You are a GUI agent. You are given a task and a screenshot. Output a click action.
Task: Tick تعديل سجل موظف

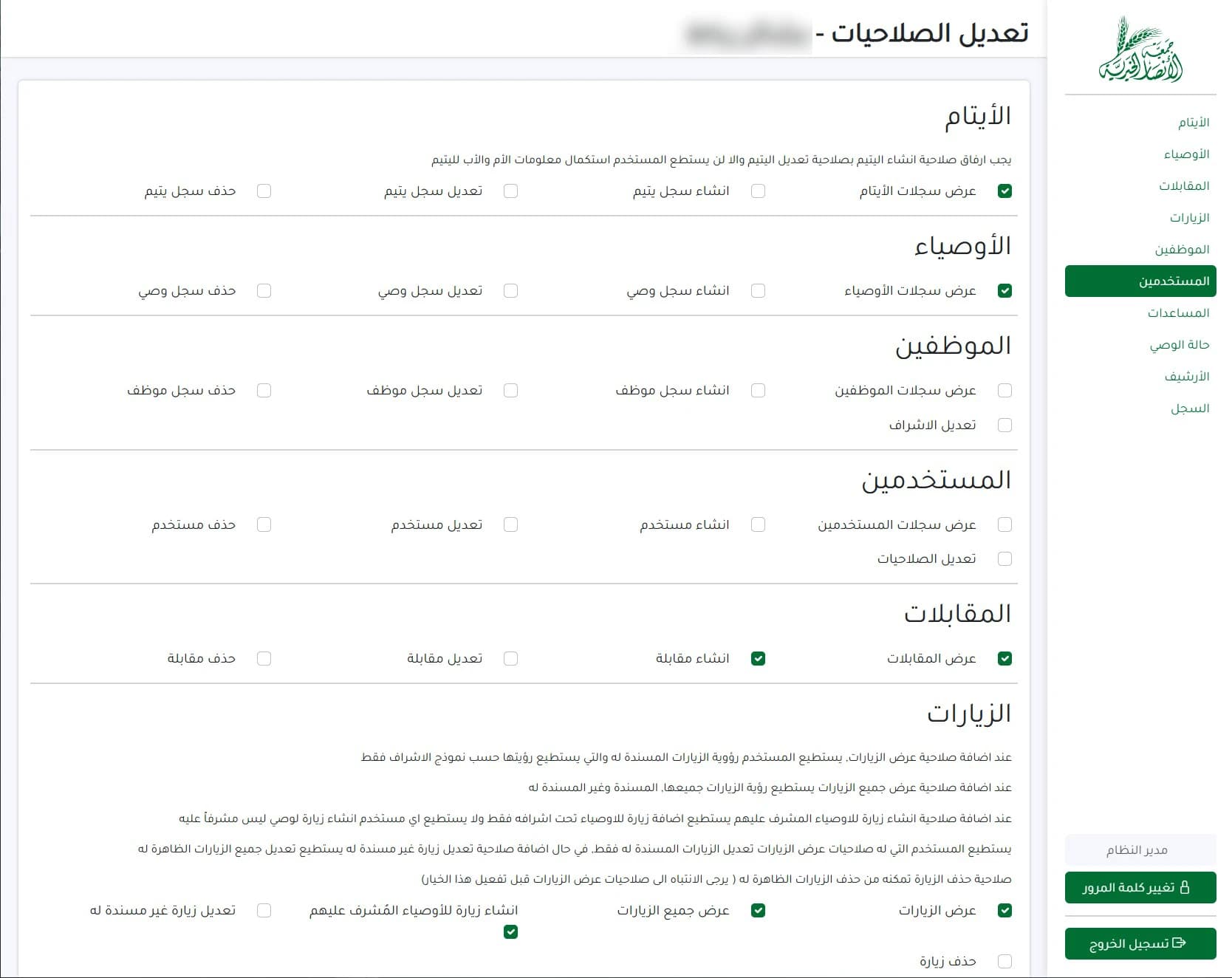tap(510, 391)
